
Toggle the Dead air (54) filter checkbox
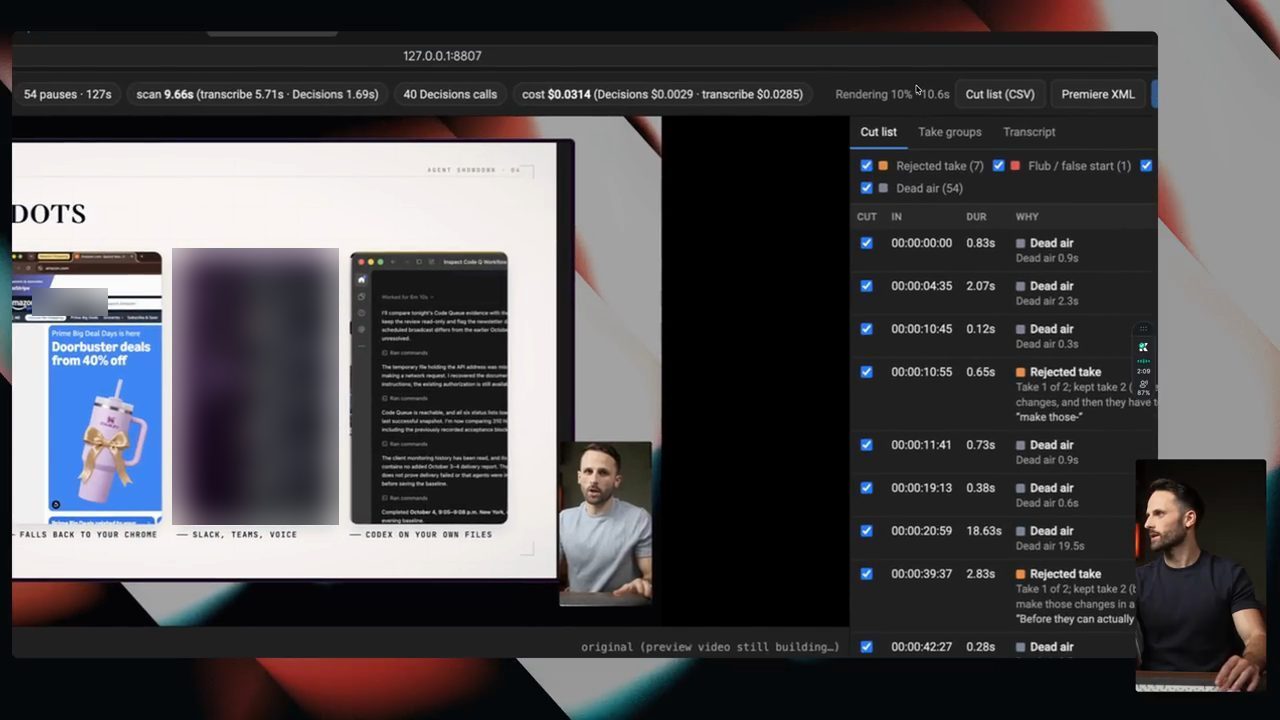point(866,188)
